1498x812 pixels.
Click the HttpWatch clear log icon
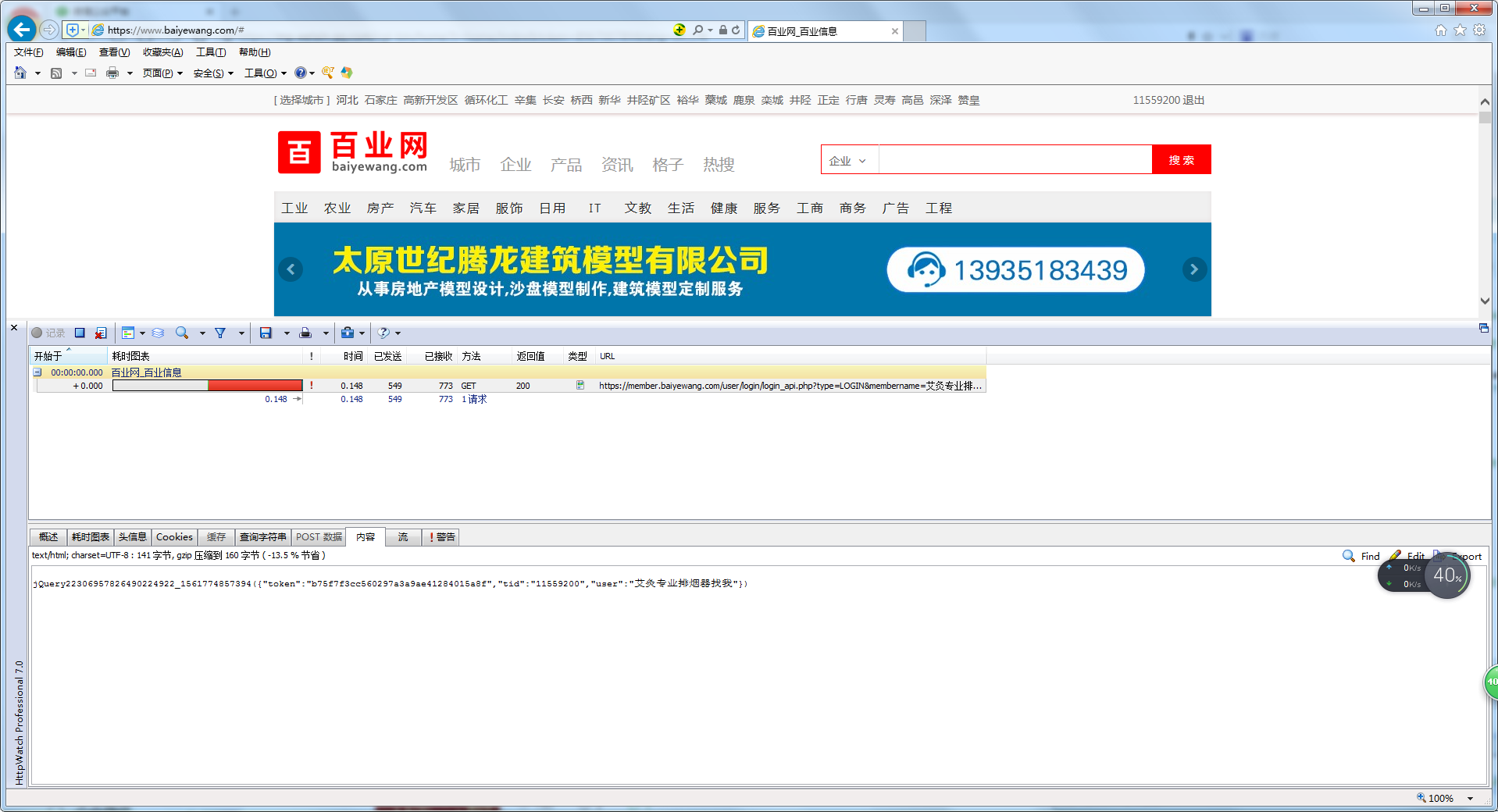point(101,333)
